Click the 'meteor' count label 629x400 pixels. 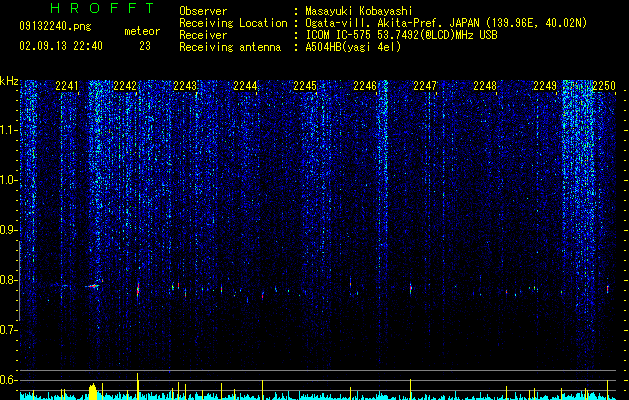point(142,31)
